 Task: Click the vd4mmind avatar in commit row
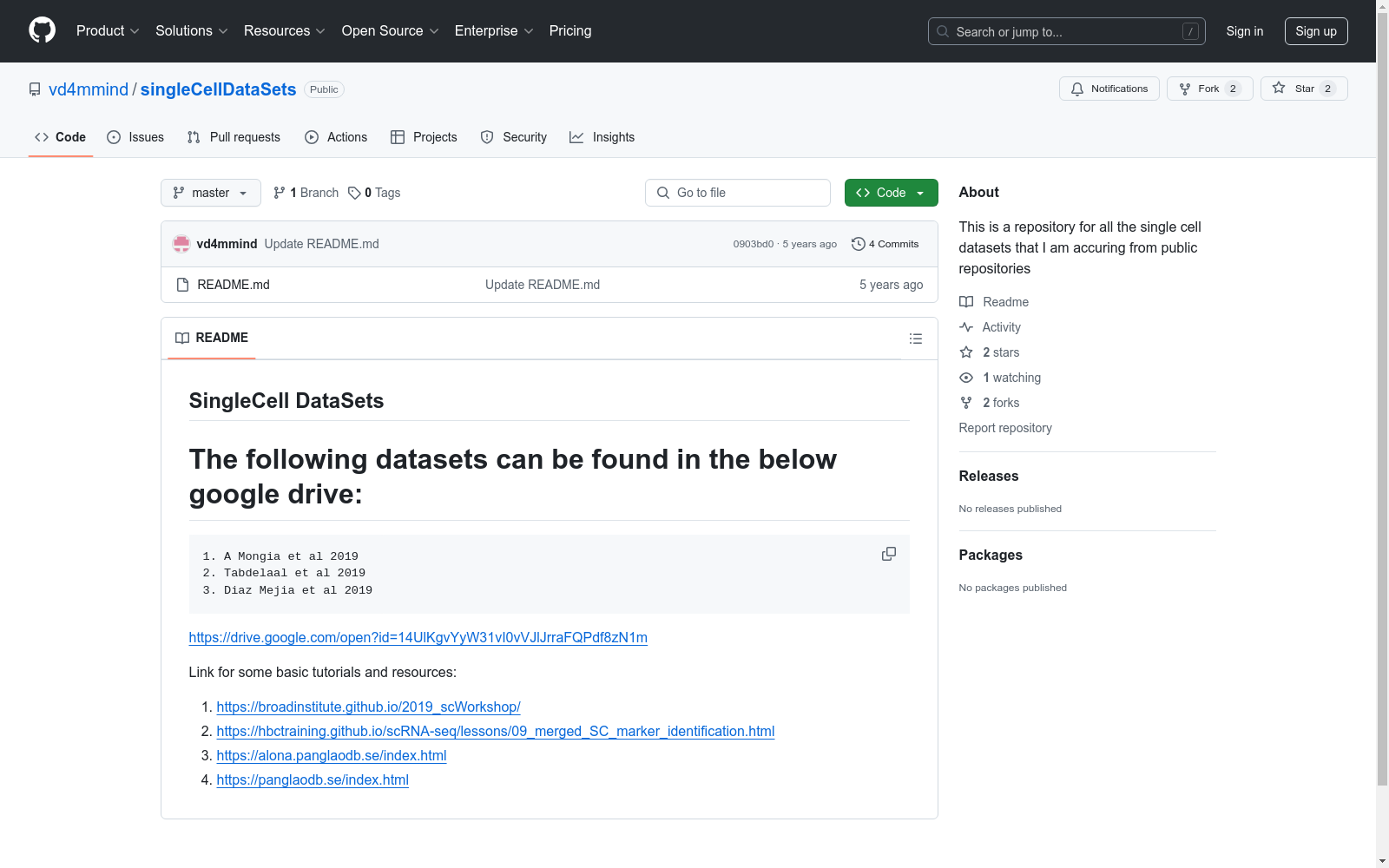(181, 244)
